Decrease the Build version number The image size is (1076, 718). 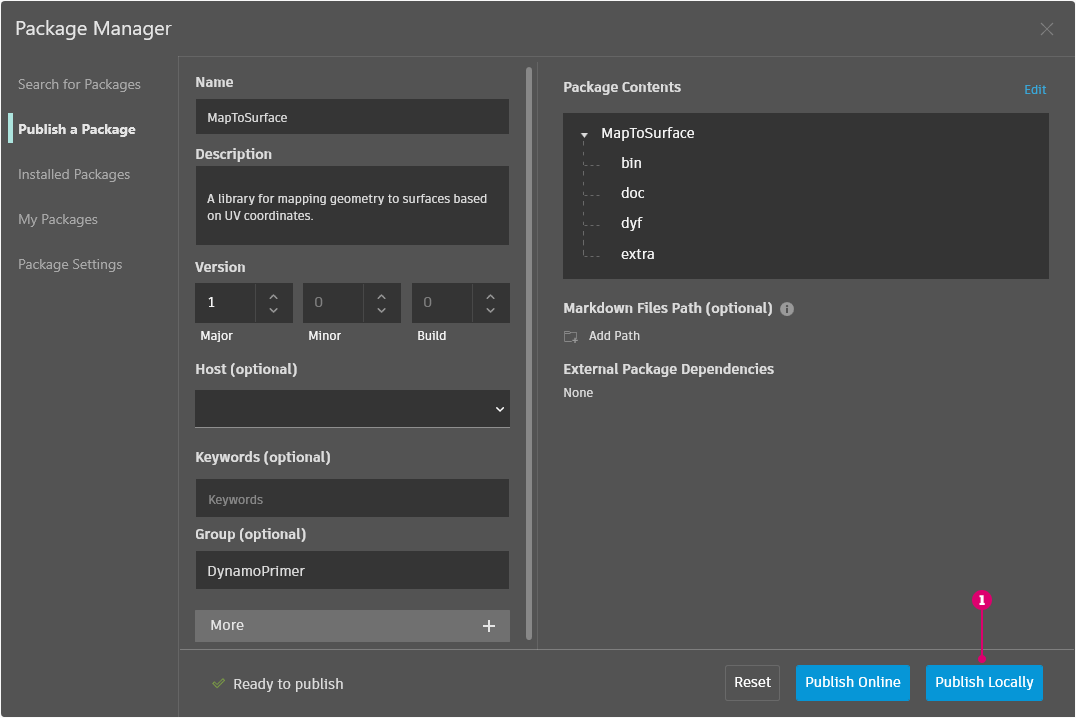(x=490, y=311)
